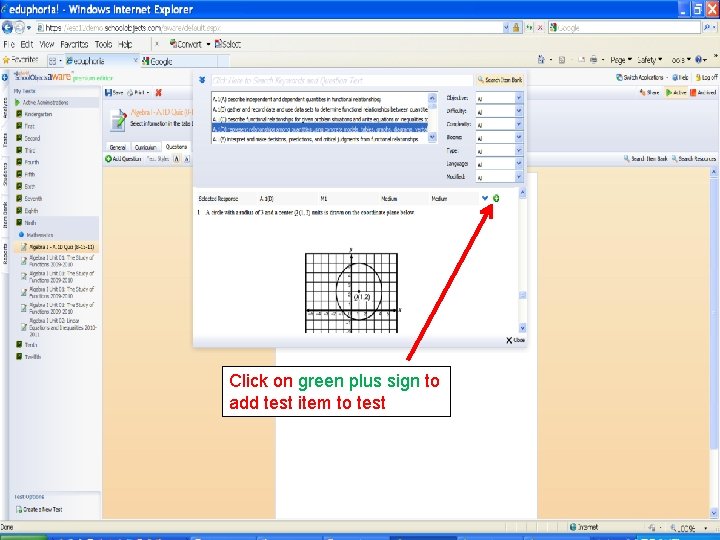The image size is (720, 540).
Task: Open the Favorites menu in menu bar
Action: pyautogui.click(x=74, y=45)
